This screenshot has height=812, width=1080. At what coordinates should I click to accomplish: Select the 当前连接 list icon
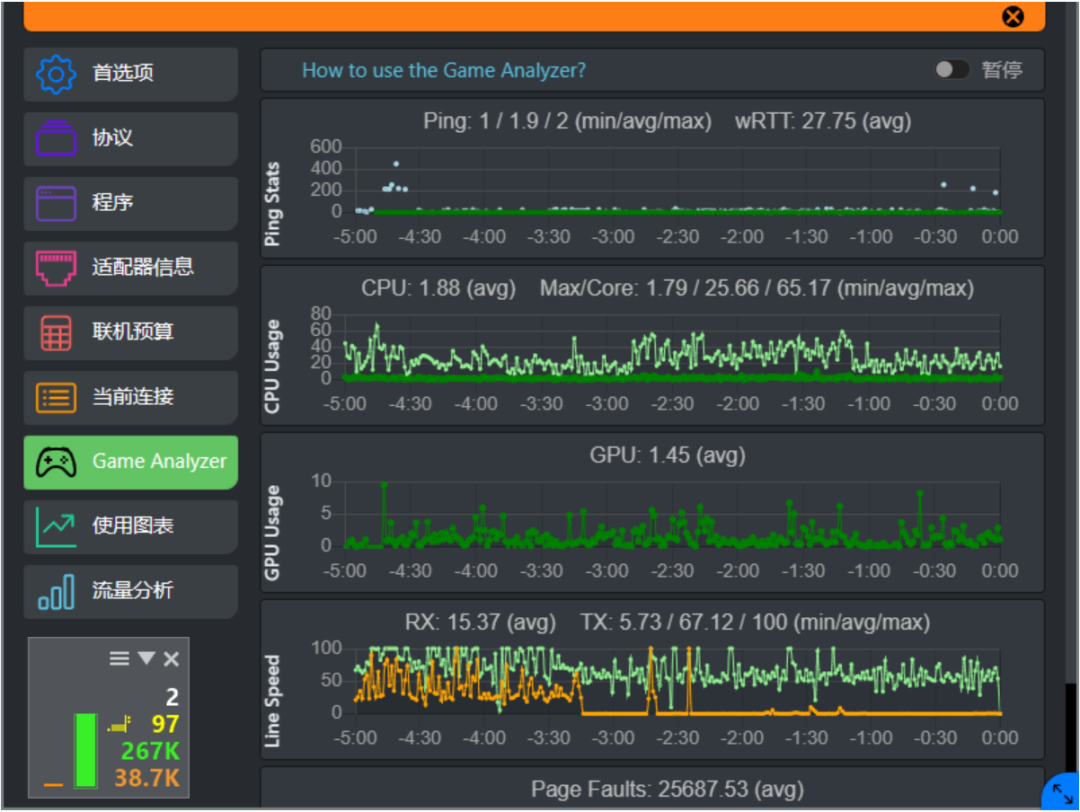tap(56, 397)
